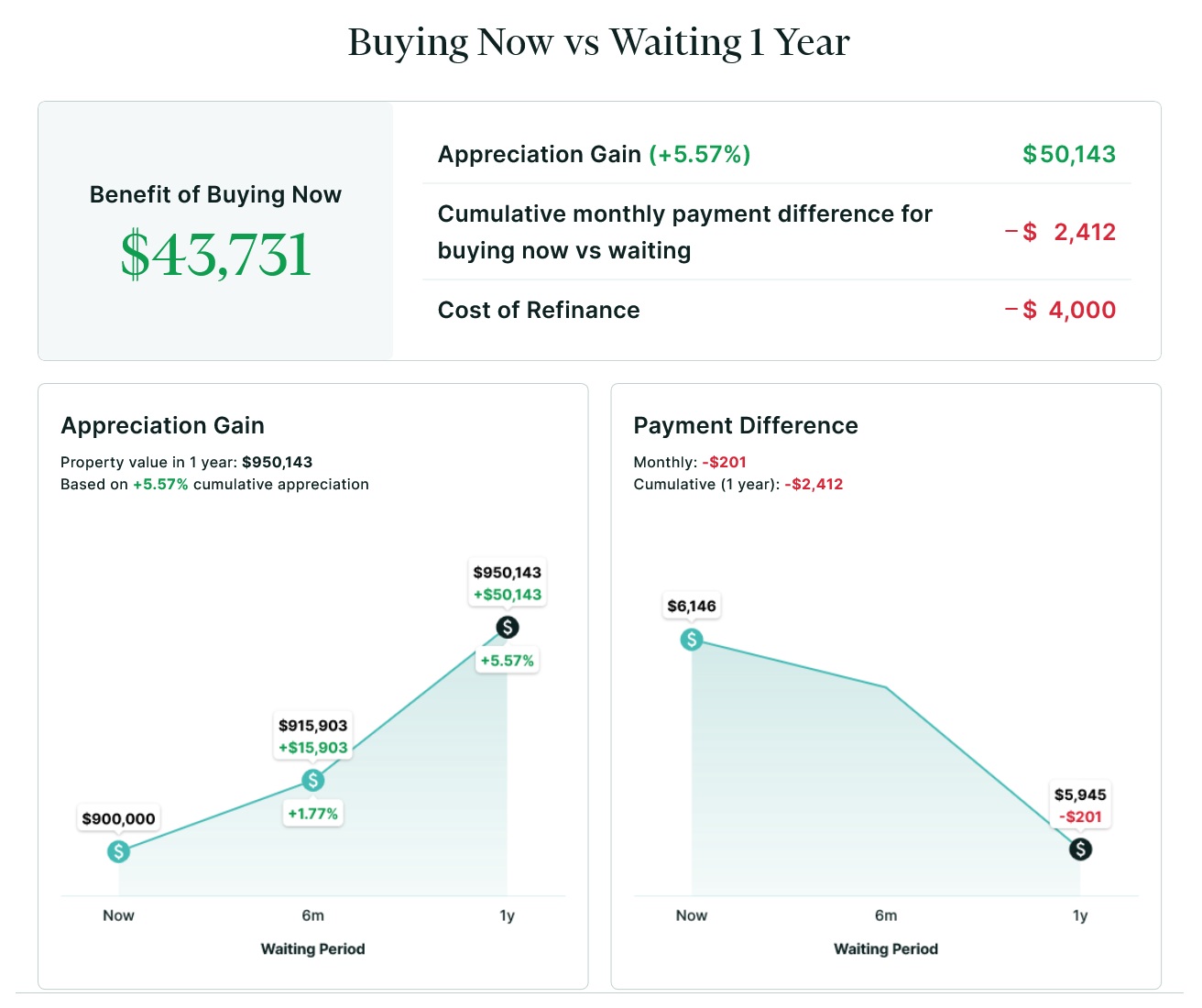Select the green $50,143 amount in the summary
The image size is (1202, 1008).
click(x=1069, y=154)
